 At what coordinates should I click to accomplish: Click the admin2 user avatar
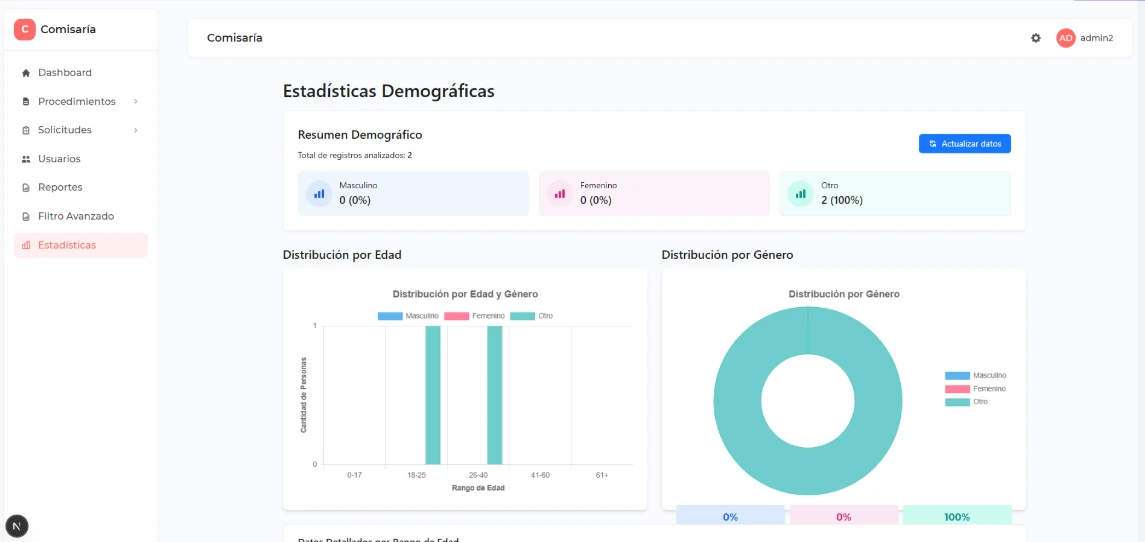tap(1066, 38)
